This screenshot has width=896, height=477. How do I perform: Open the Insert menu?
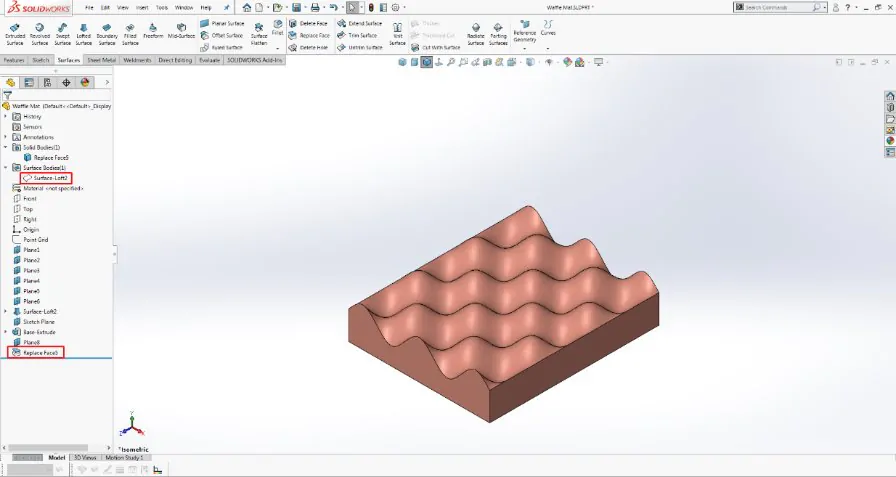coord(142,7)
